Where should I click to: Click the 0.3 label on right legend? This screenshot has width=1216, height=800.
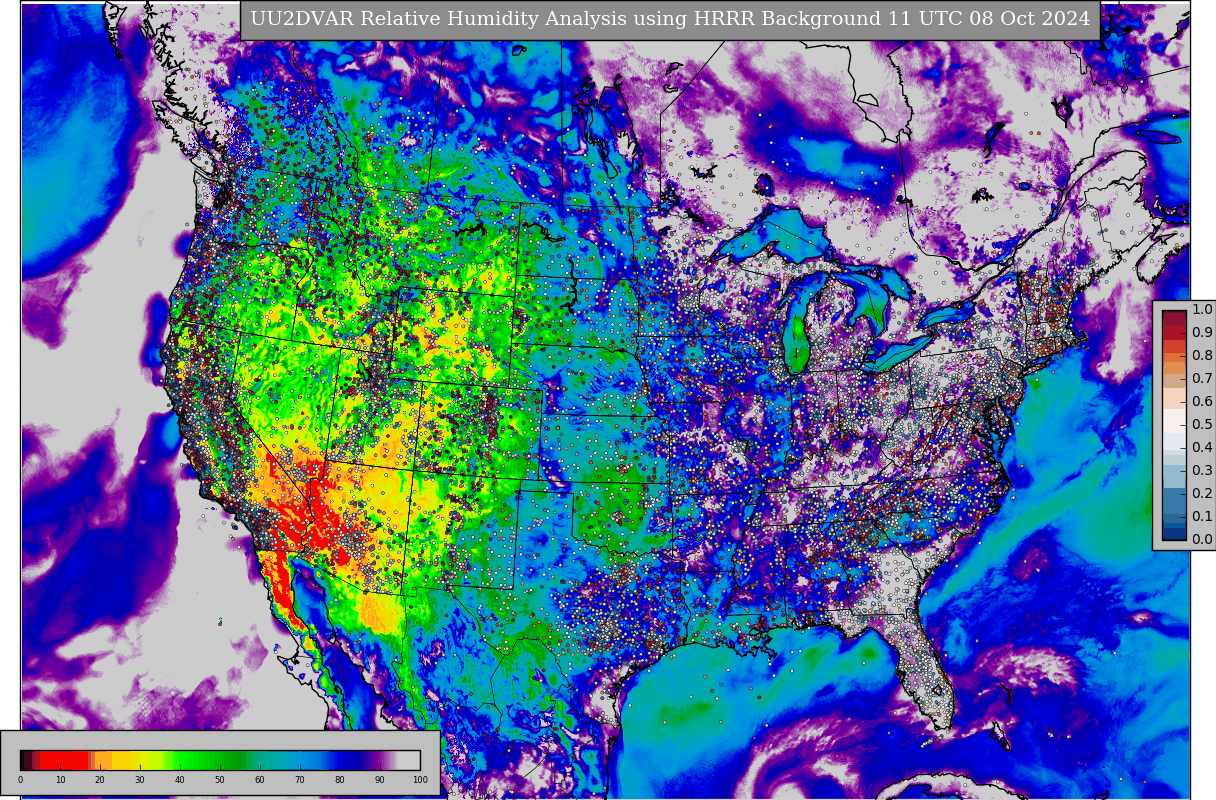coord(1202,471)
